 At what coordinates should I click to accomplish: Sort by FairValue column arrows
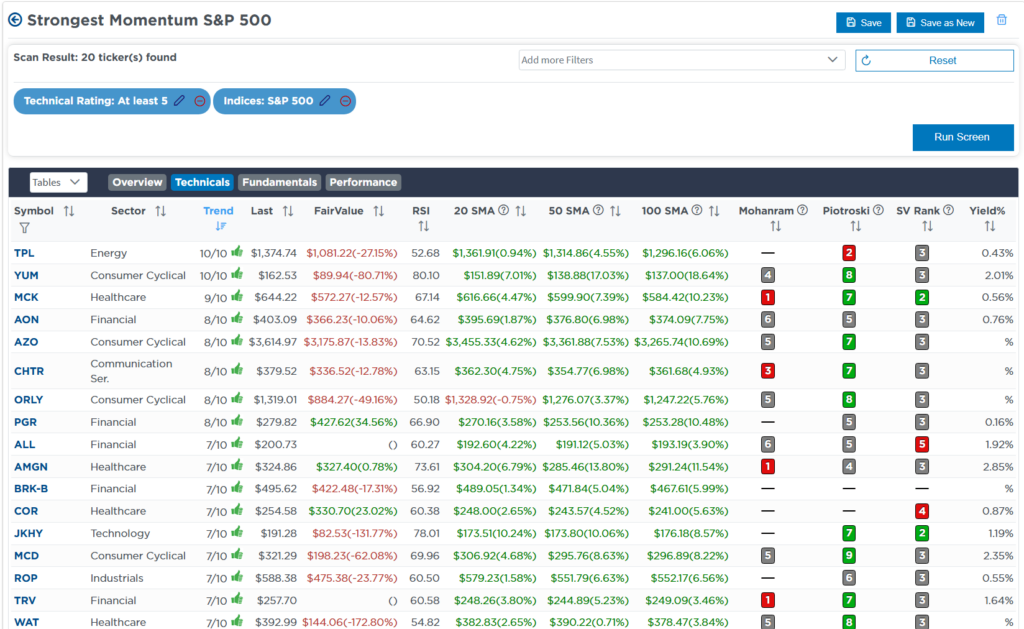coord(379,211)
